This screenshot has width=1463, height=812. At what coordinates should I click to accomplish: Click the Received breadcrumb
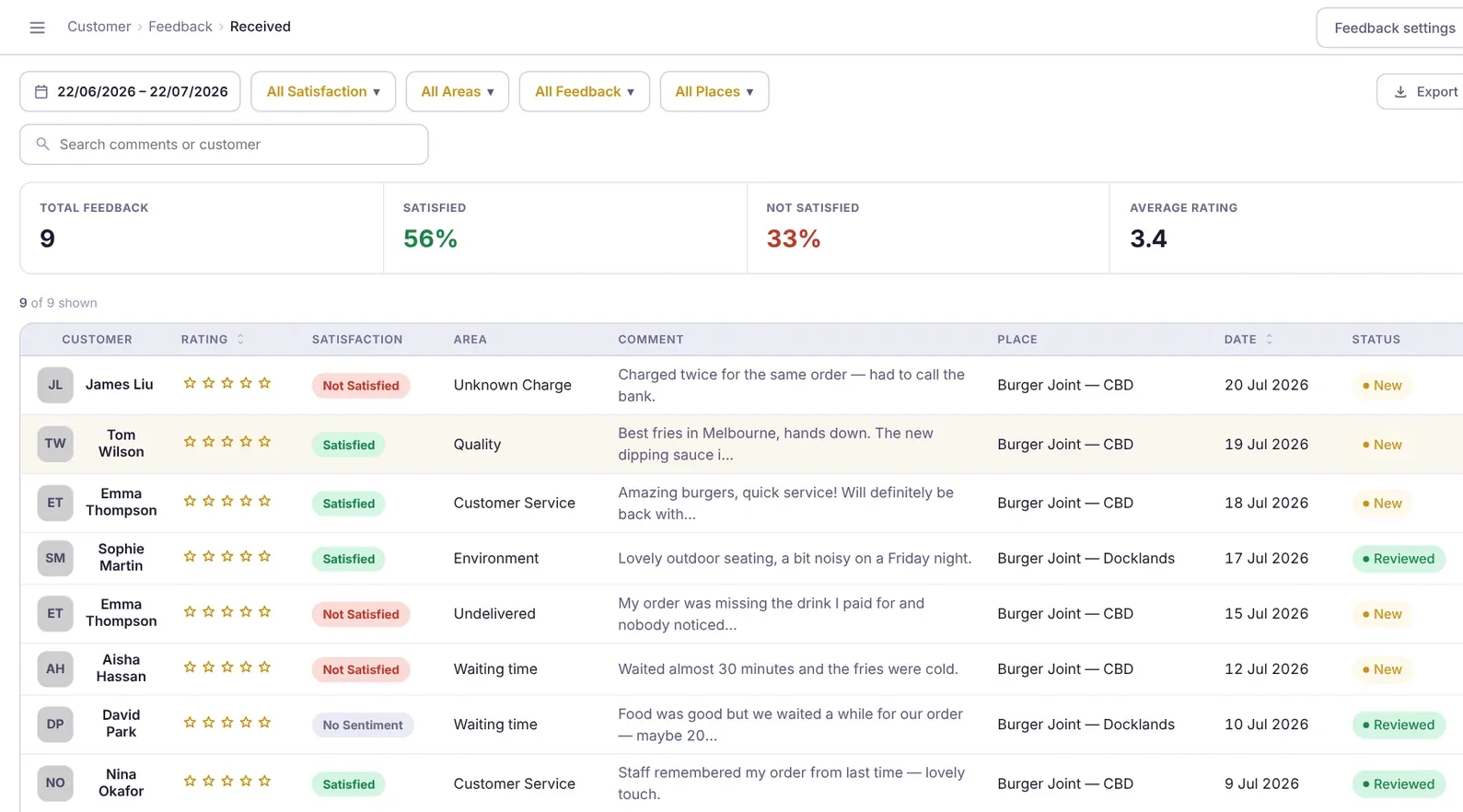[261, 27]
